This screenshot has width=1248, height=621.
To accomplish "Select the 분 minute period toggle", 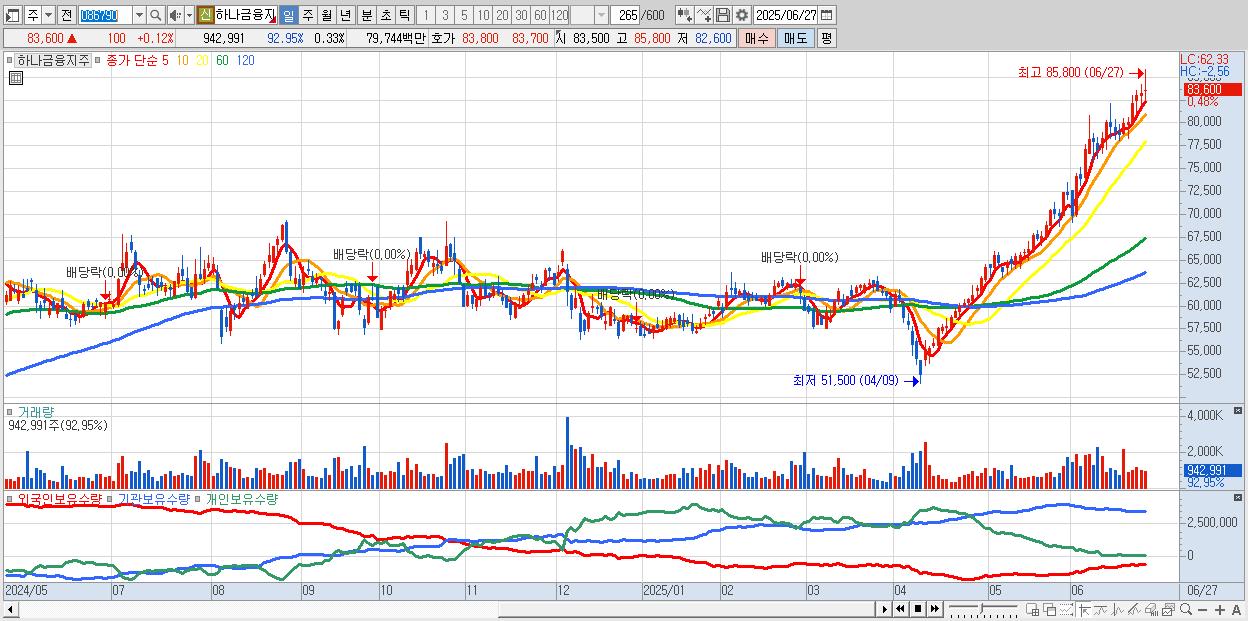I will [x=366, y=15].
